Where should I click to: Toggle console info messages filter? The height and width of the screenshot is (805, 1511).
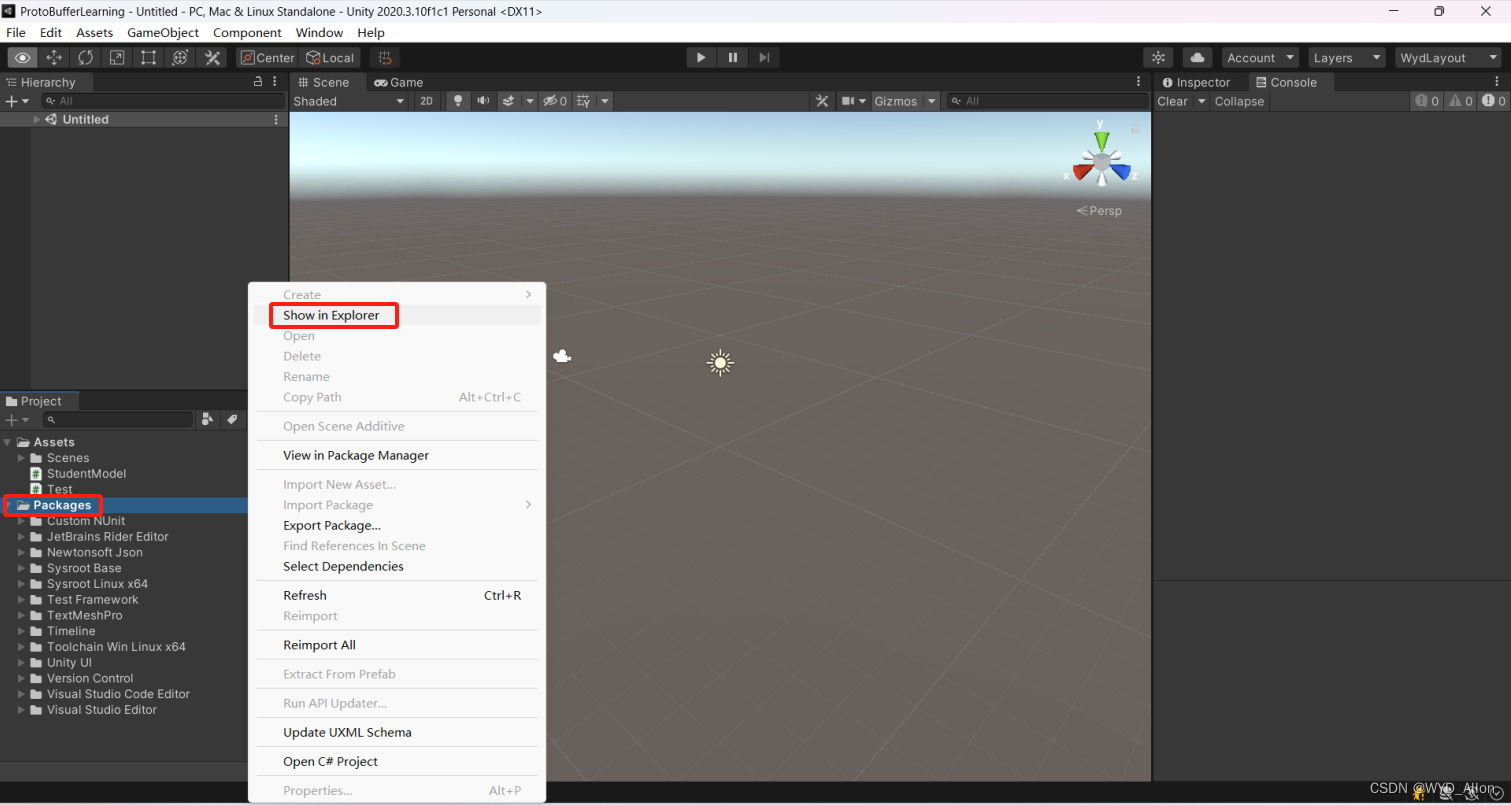tap(1425, 101)
